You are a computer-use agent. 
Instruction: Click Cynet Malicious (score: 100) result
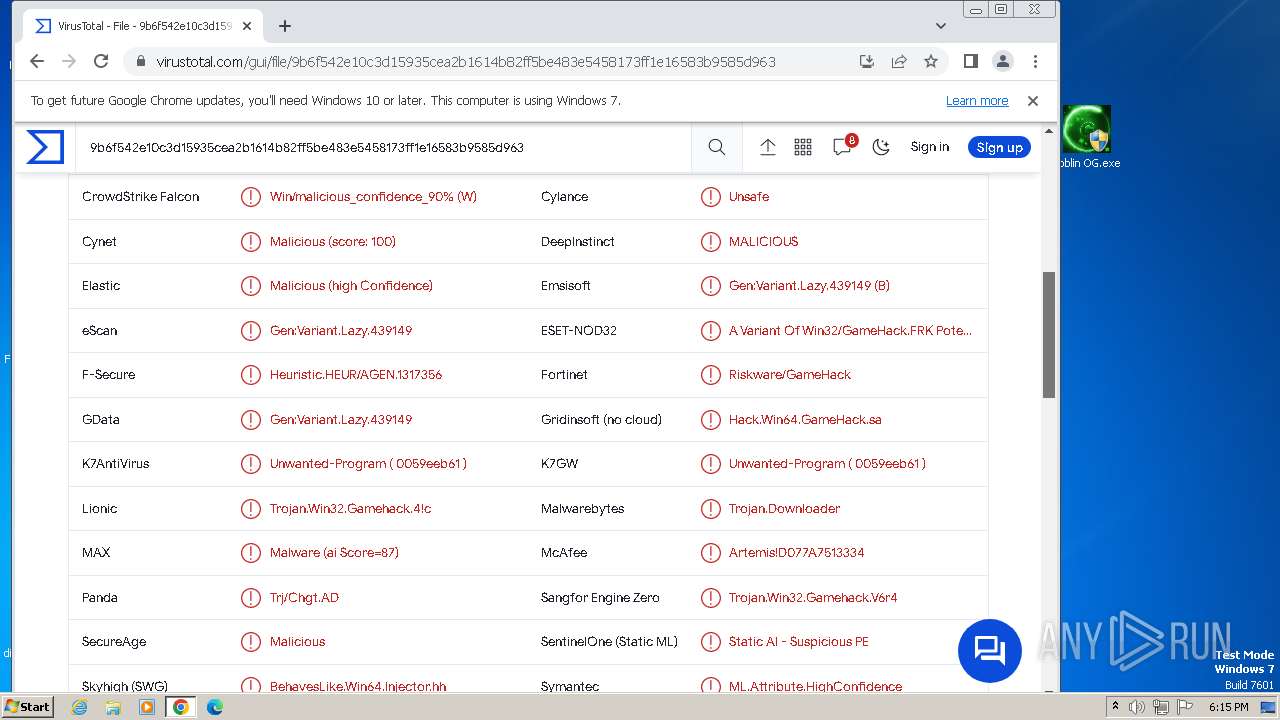point(333,241)
